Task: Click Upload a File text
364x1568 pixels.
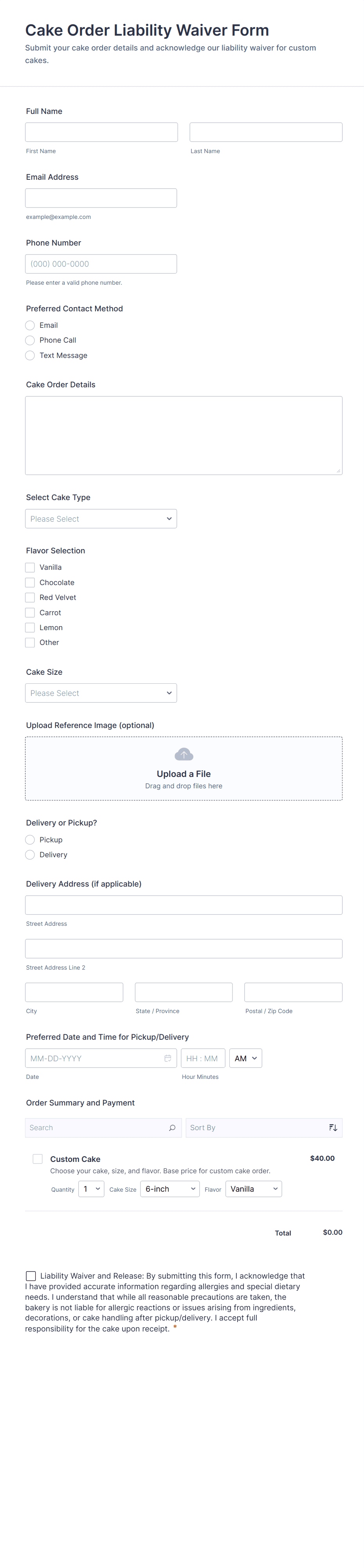Action: [x=183, y=774]
